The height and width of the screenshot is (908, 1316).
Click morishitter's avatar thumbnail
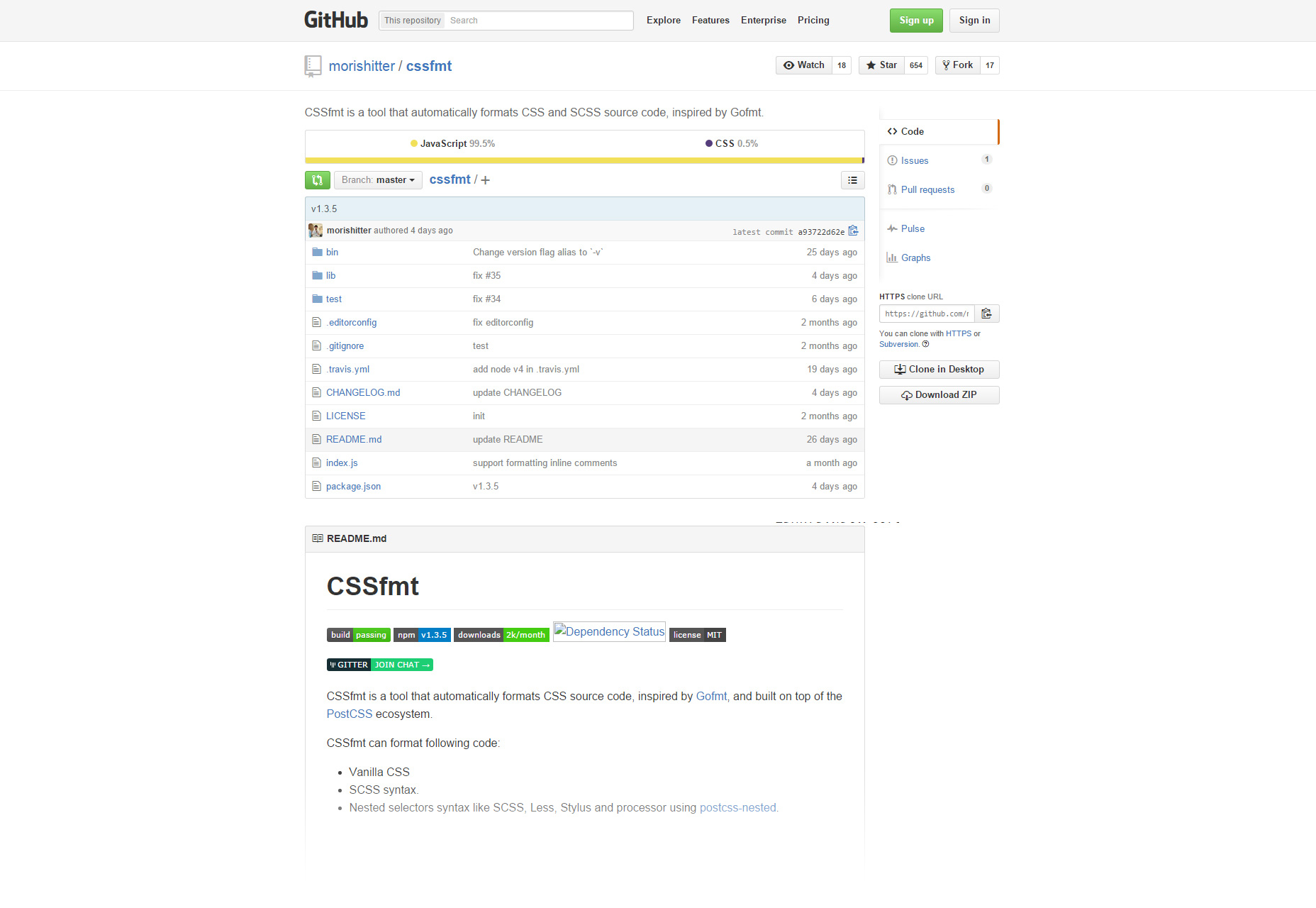point(316,231)
